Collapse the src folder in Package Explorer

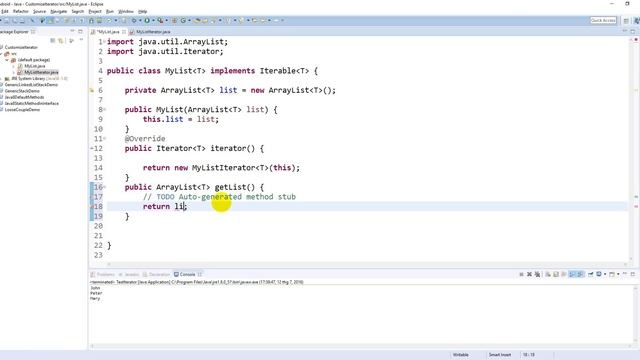point(2,53)
